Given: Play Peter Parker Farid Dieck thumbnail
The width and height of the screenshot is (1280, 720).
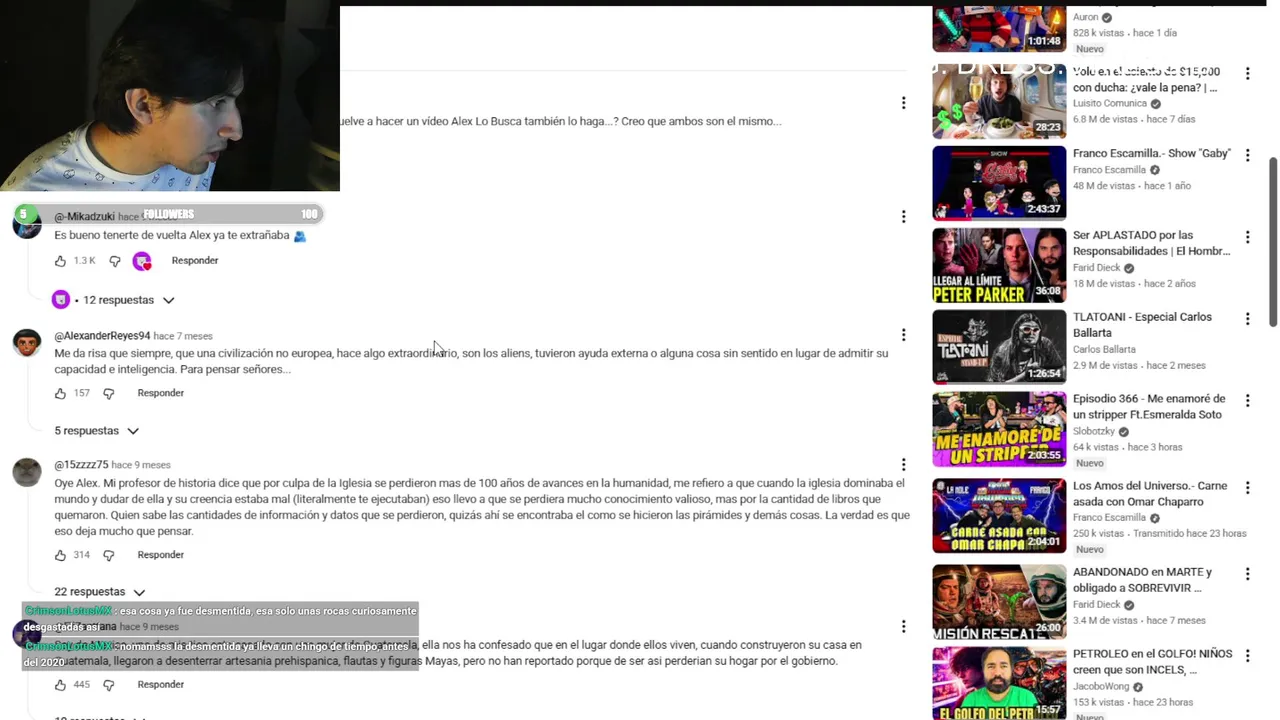Looking at the screenshot, I should (999, 265).
